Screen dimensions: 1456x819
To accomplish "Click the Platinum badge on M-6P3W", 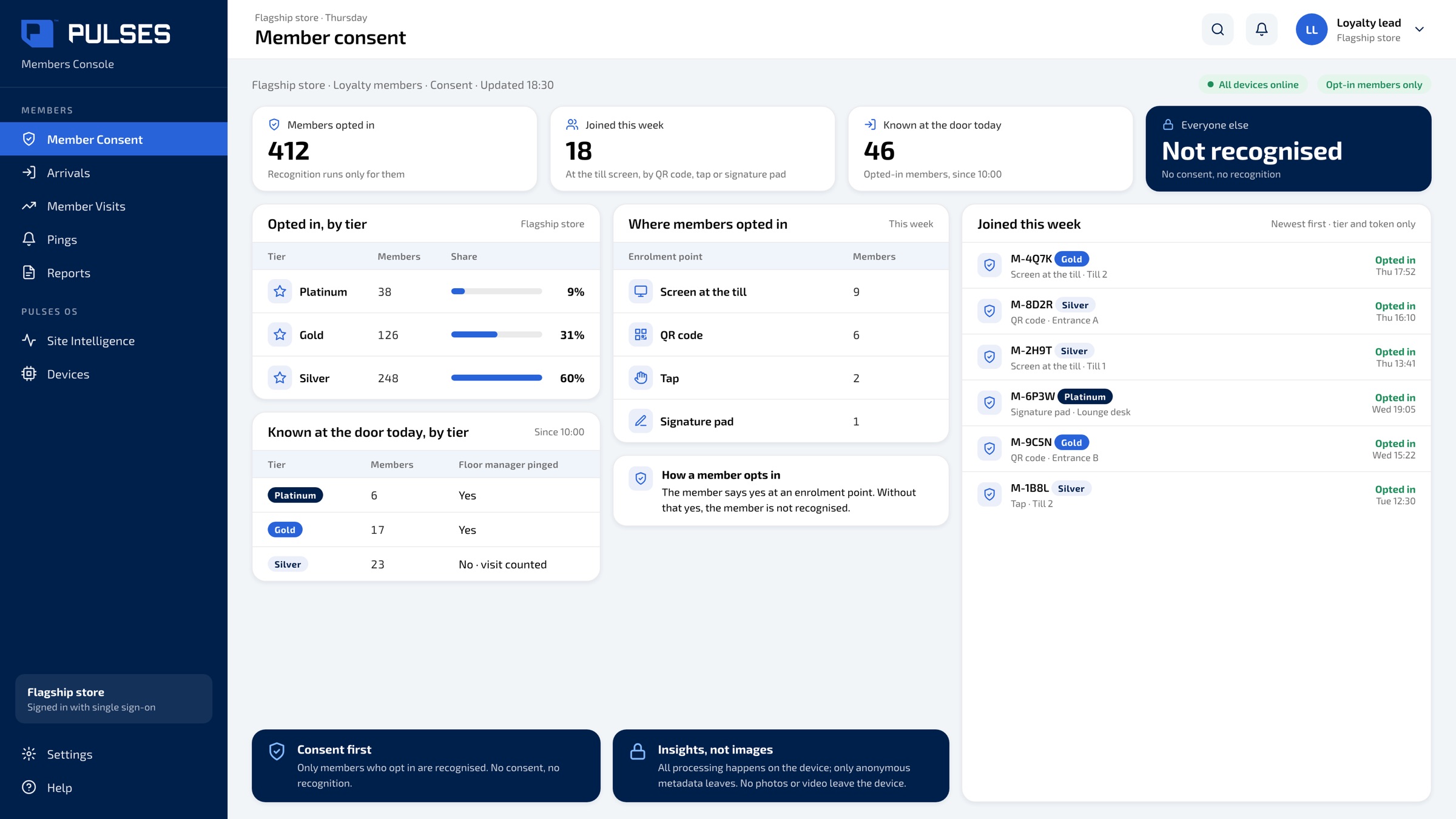I will click(1085, 396).
